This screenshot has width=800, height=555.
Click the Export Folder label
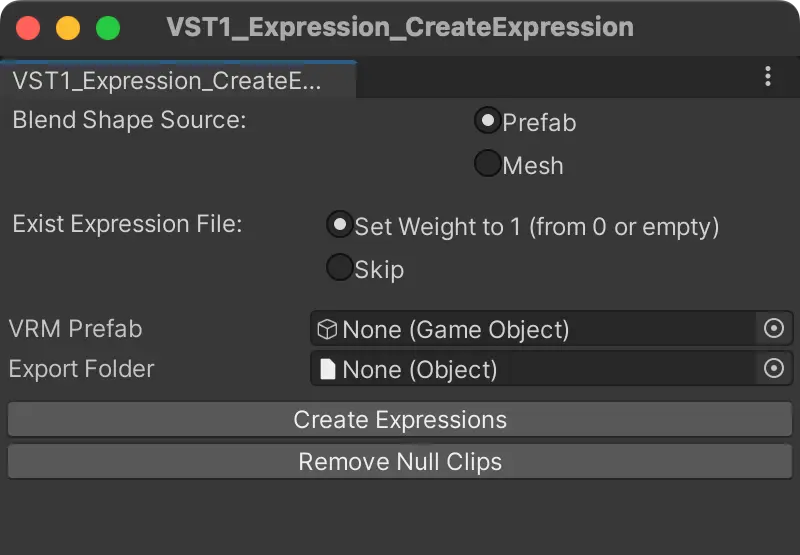point(81,369)
